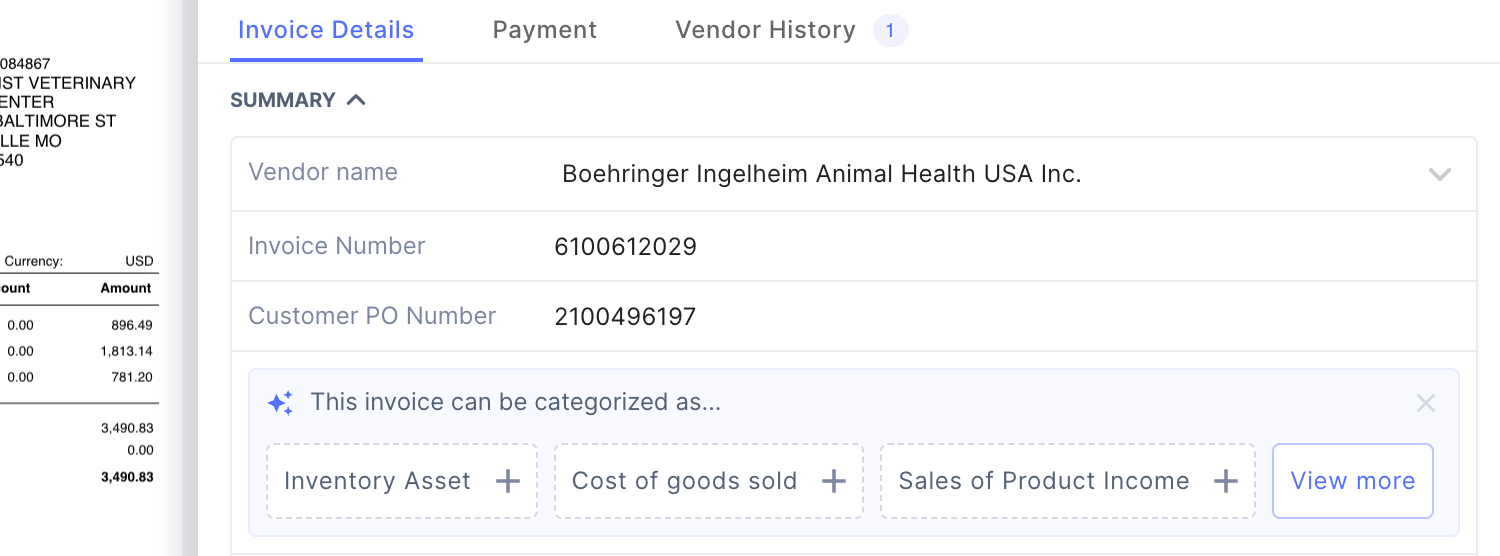Click the SUMMARY section heading
The width and height of the screenshot is (1500, 556).
[283, 100]
